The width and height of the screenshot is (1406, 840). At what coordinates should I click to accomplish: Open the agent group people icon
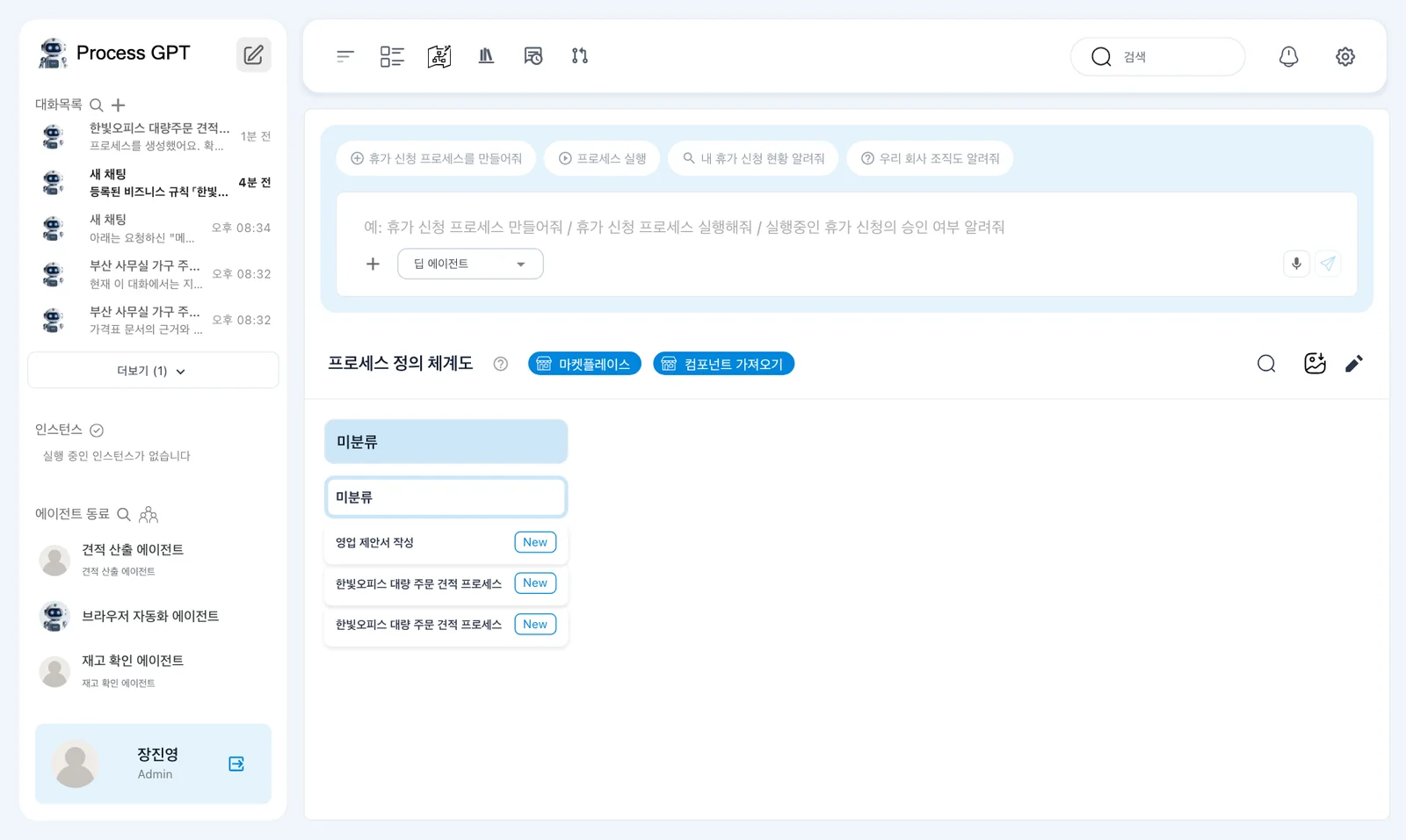pos(149,514)
